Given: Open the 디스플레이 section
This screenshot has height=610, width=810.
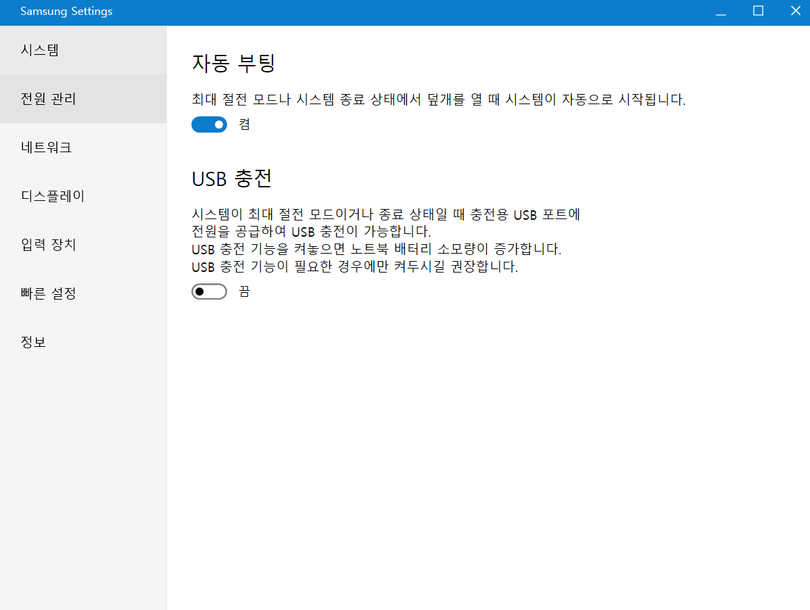Looking at the screenshot, I should coord(83,196).
